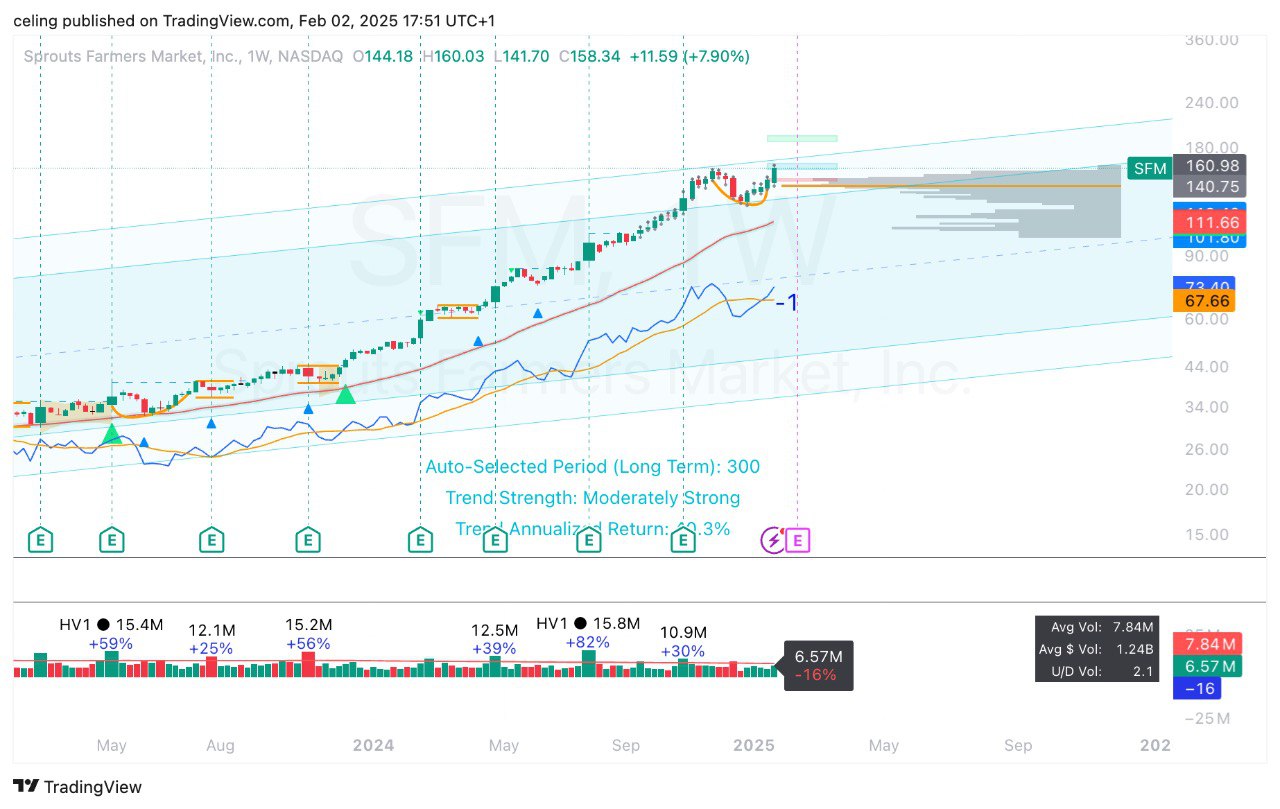Image resolution: width=1280 pixels, height=809 pixels.
Task: Click the green SFM symbol price tag
Action: tap(1149, 168)
